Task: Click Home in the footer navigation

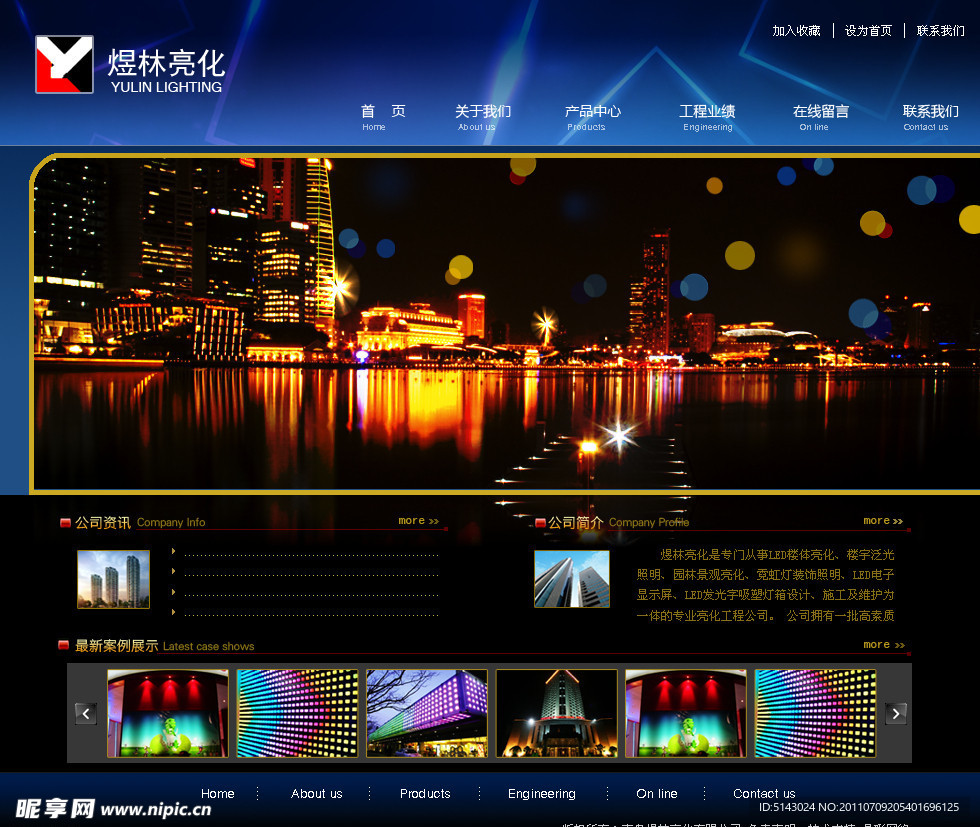Action: (x=218, y=793)
